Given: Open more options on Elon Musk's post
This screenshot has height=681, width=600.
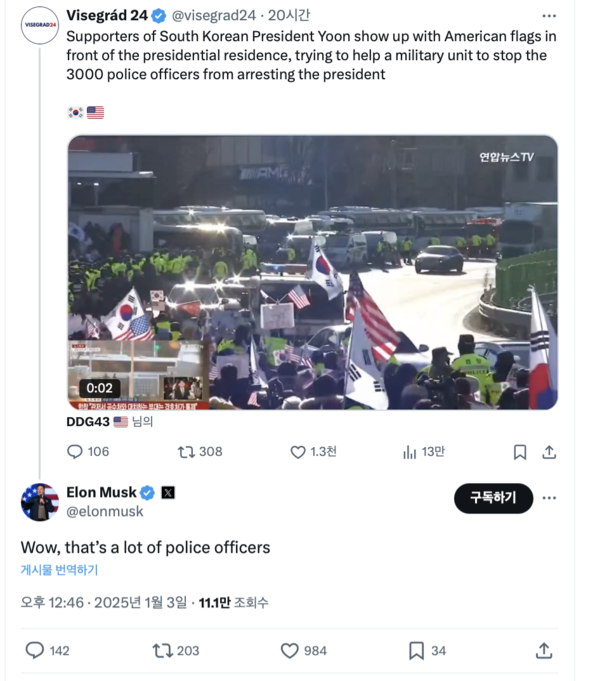Looking at the screenshot, I should [x=549, y=498].
